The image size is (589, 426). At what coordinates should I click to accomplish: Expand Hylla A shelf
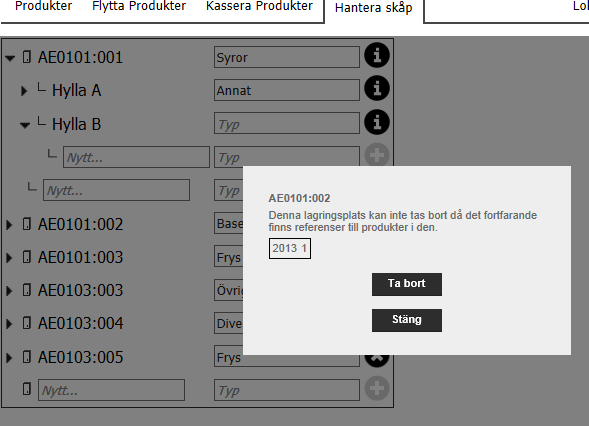coord(24,91)
